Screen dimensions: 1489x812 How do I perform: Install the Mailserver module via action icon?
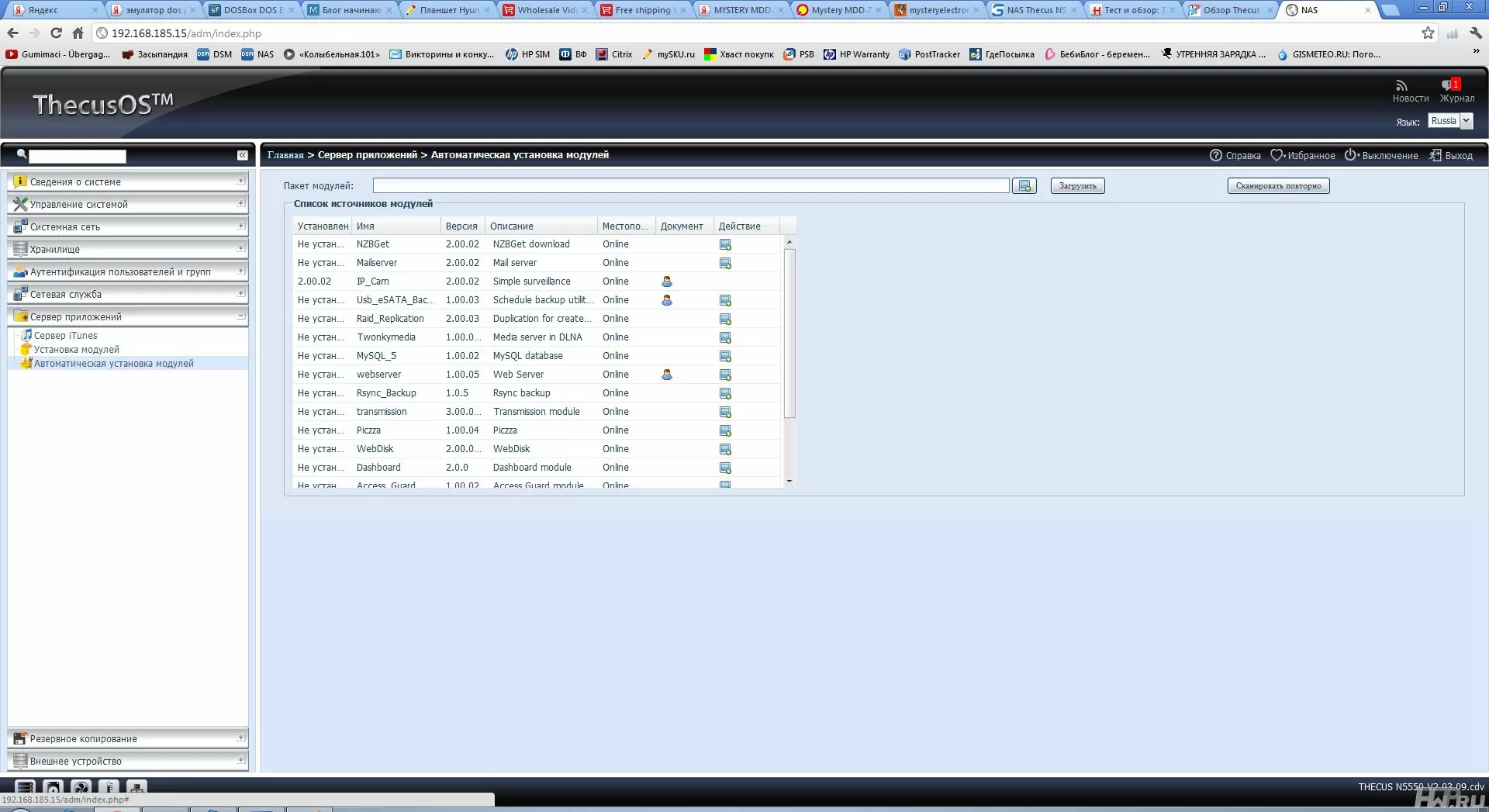click(x=725, y=263)
